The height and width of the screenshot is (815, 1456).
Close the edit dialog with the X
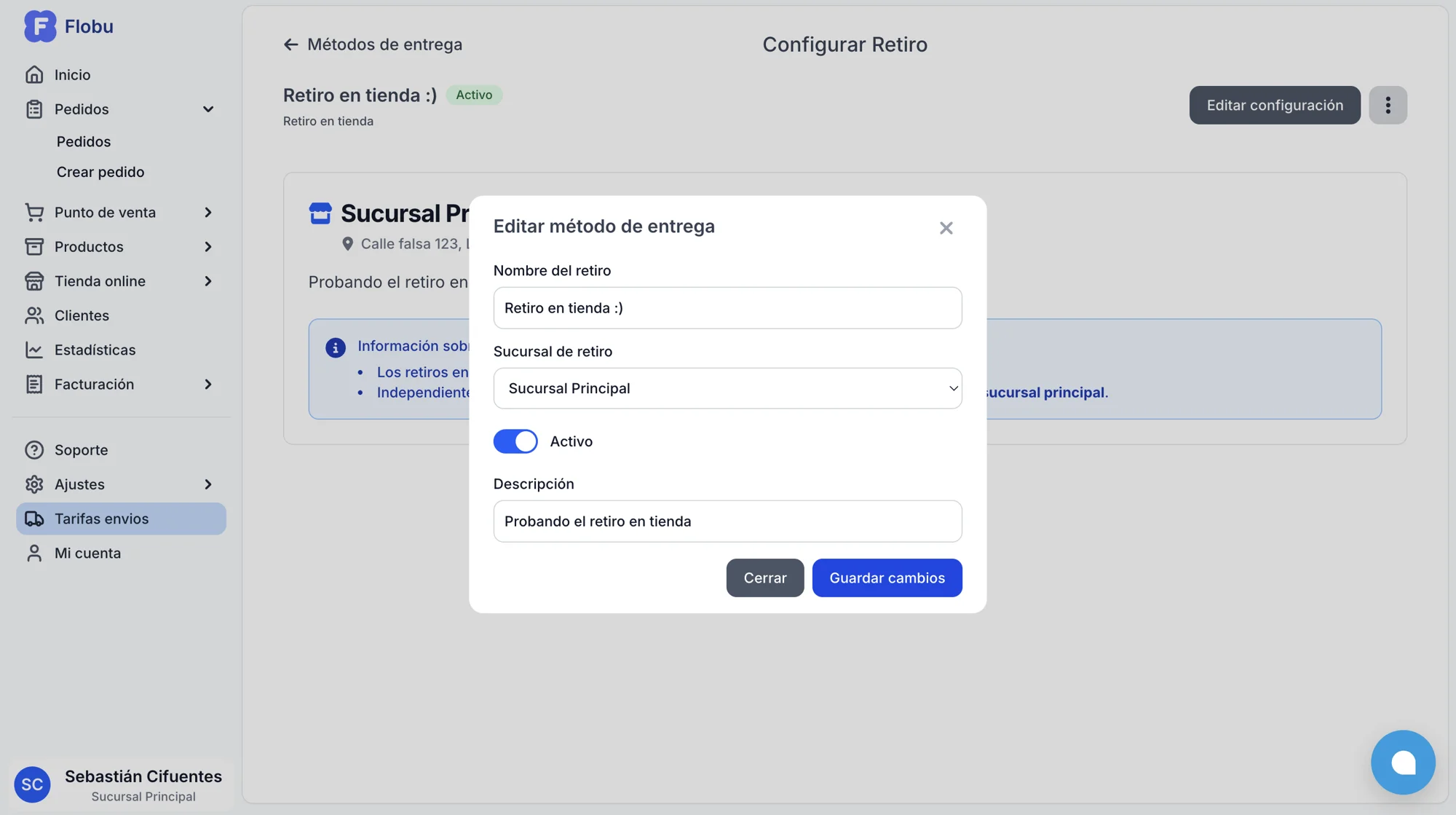coord(946,228)
